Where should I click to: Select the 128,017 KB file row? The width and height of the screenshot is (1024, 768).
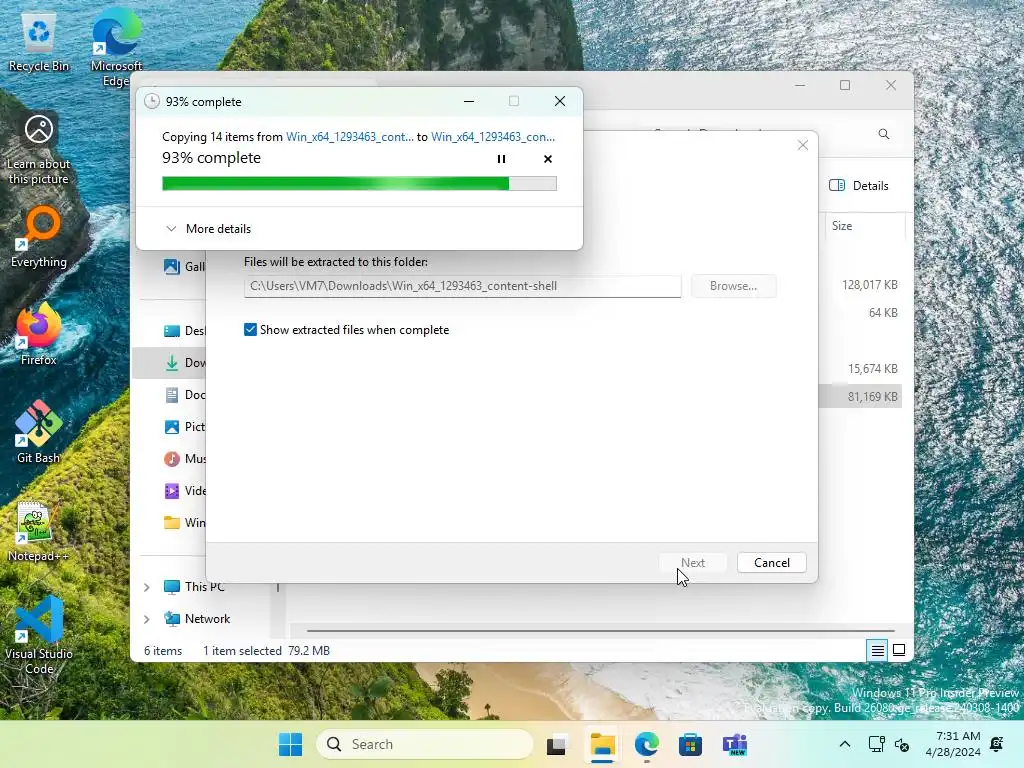pos(869,285)
